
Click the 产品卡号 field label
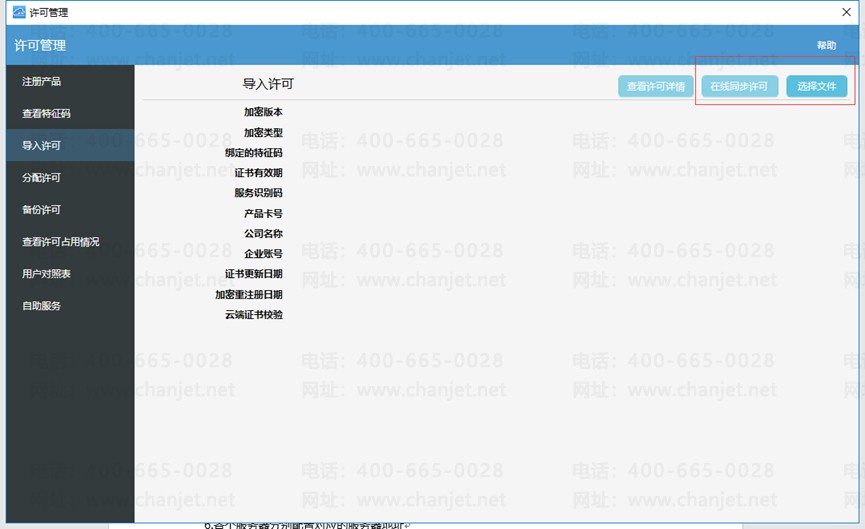pyautogui.click(x=263, y=213)
